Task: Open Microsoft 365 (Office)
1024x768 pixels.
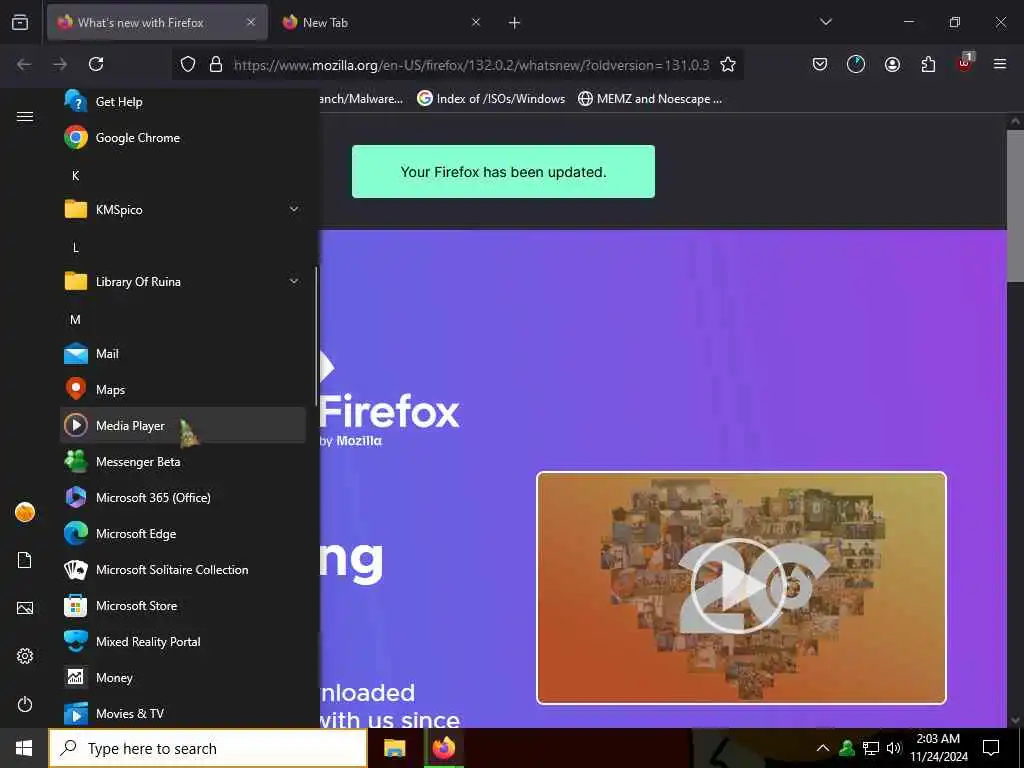Action: [x=183, y=497]
